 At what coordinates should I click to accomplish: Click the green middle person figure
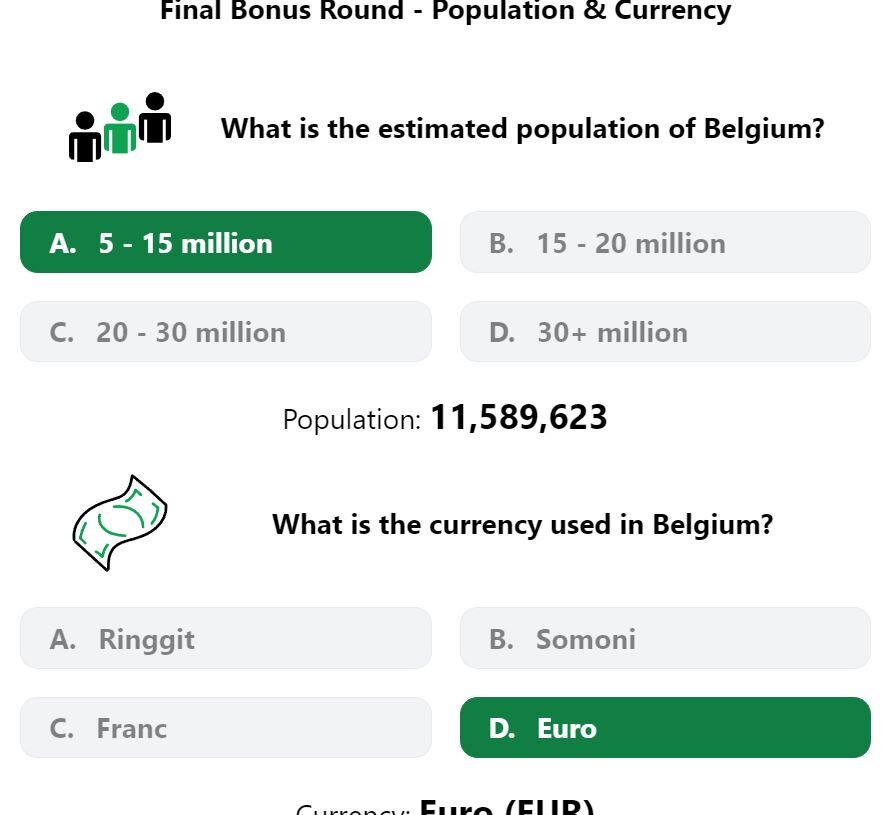tap(120, 130)
